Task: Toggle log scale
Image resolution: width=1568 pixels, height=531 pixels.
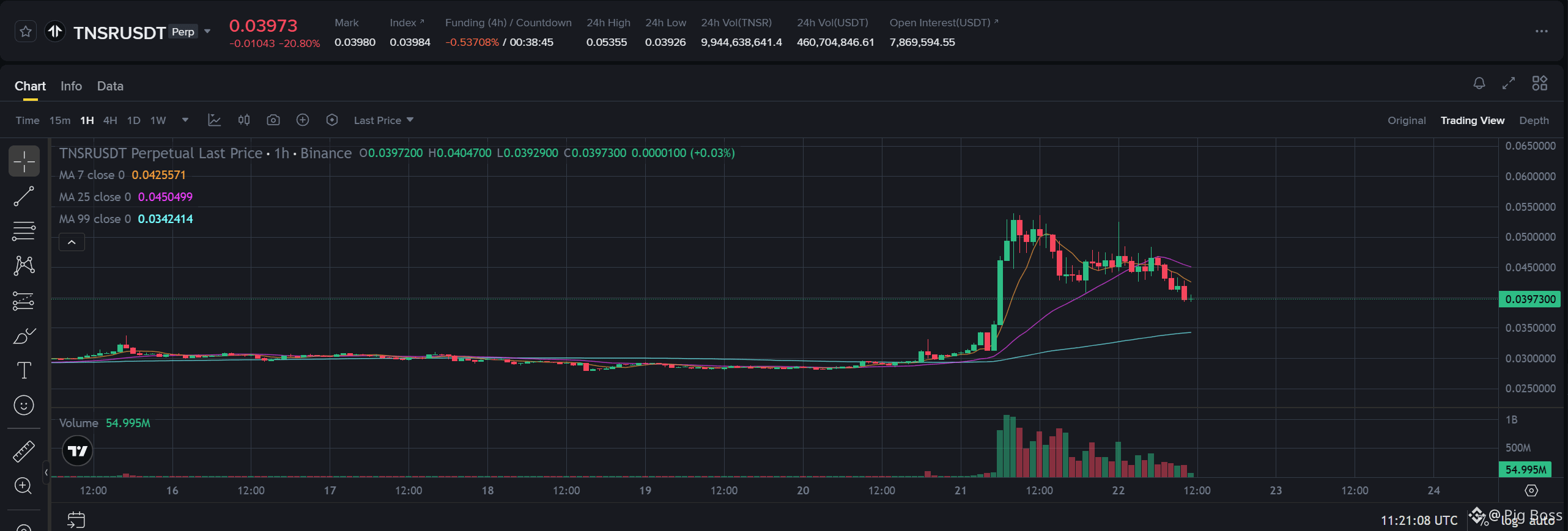Action: 1510,521
